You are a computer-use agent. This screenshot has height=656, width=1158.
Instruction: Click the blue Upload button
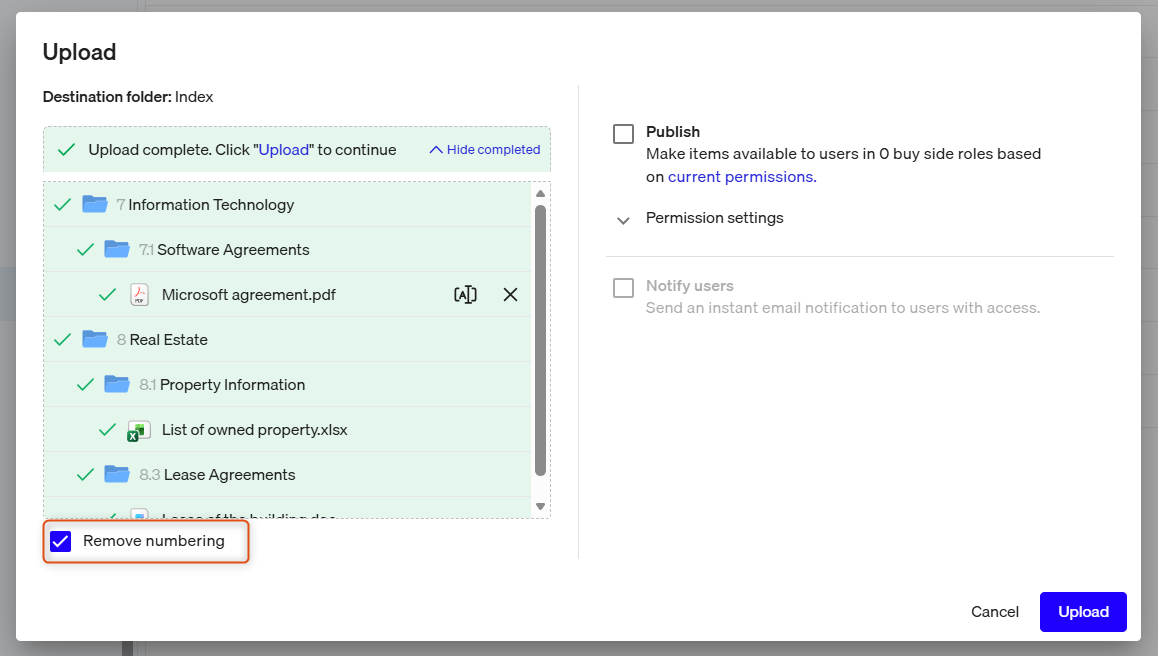point(1083,612)
